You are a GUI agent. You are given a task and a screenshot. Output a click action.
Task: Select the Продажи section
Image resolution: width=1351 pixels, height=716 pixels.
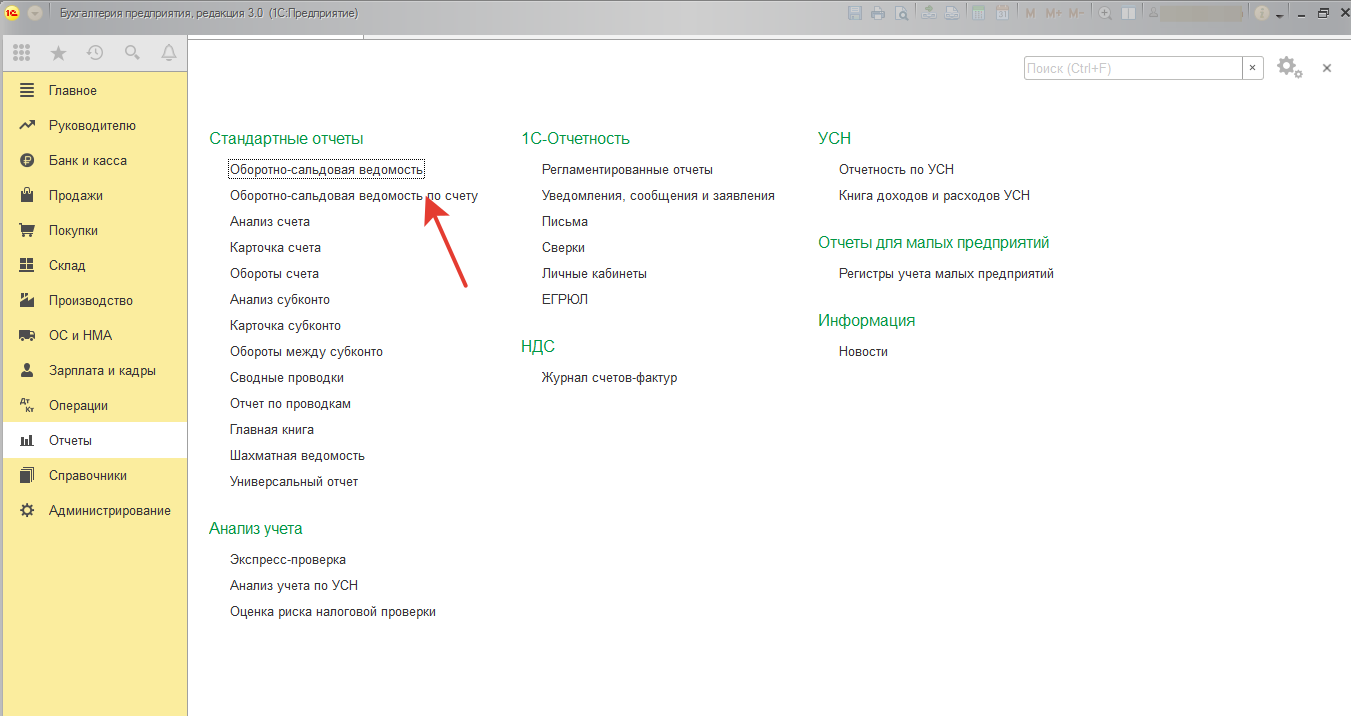pyautogui.click(x=94, y=195)
